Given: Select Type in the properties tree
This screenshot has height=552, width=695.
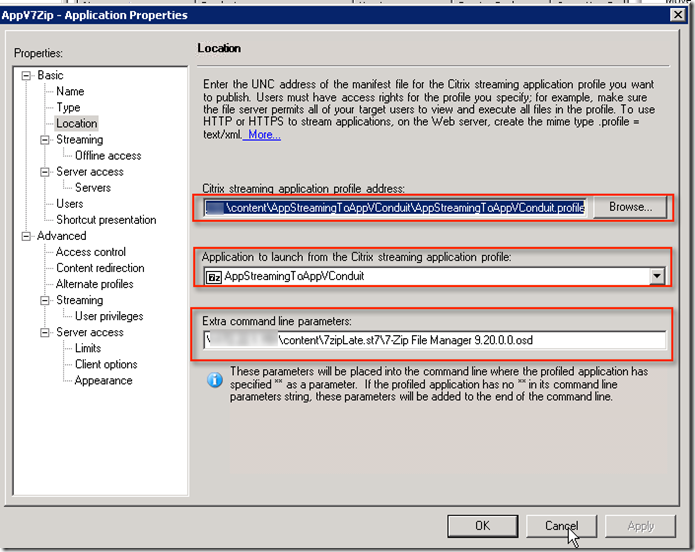Looking at the screenshot, I should click(68, 107).
